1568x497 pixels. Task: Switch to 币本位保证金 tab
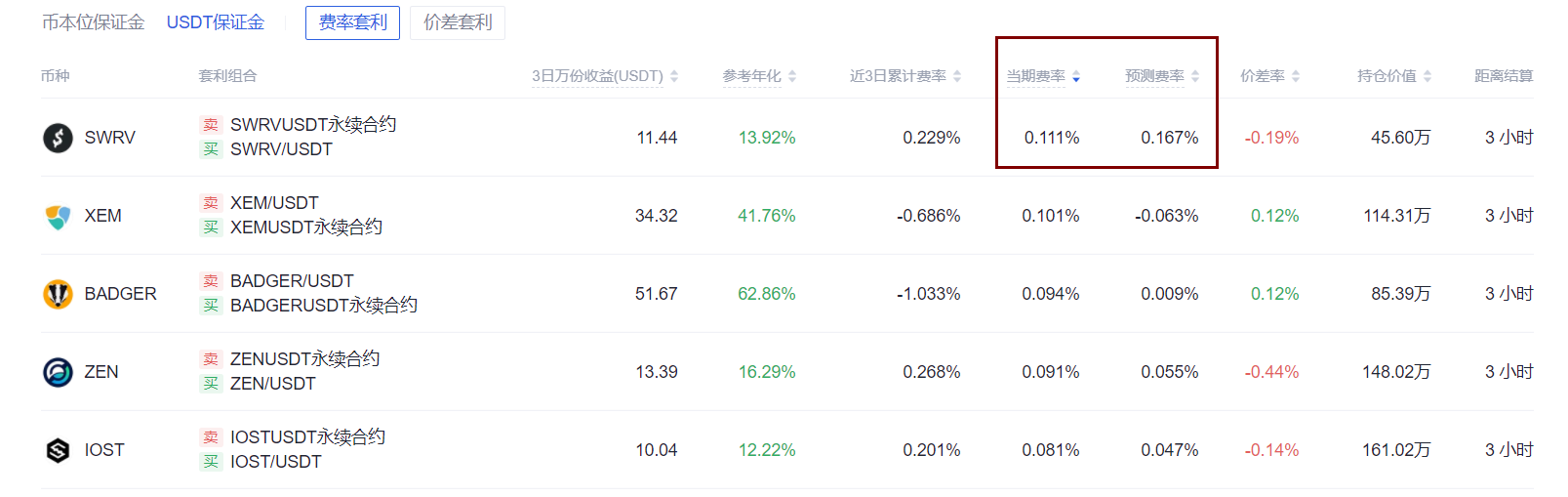point(93,22)
